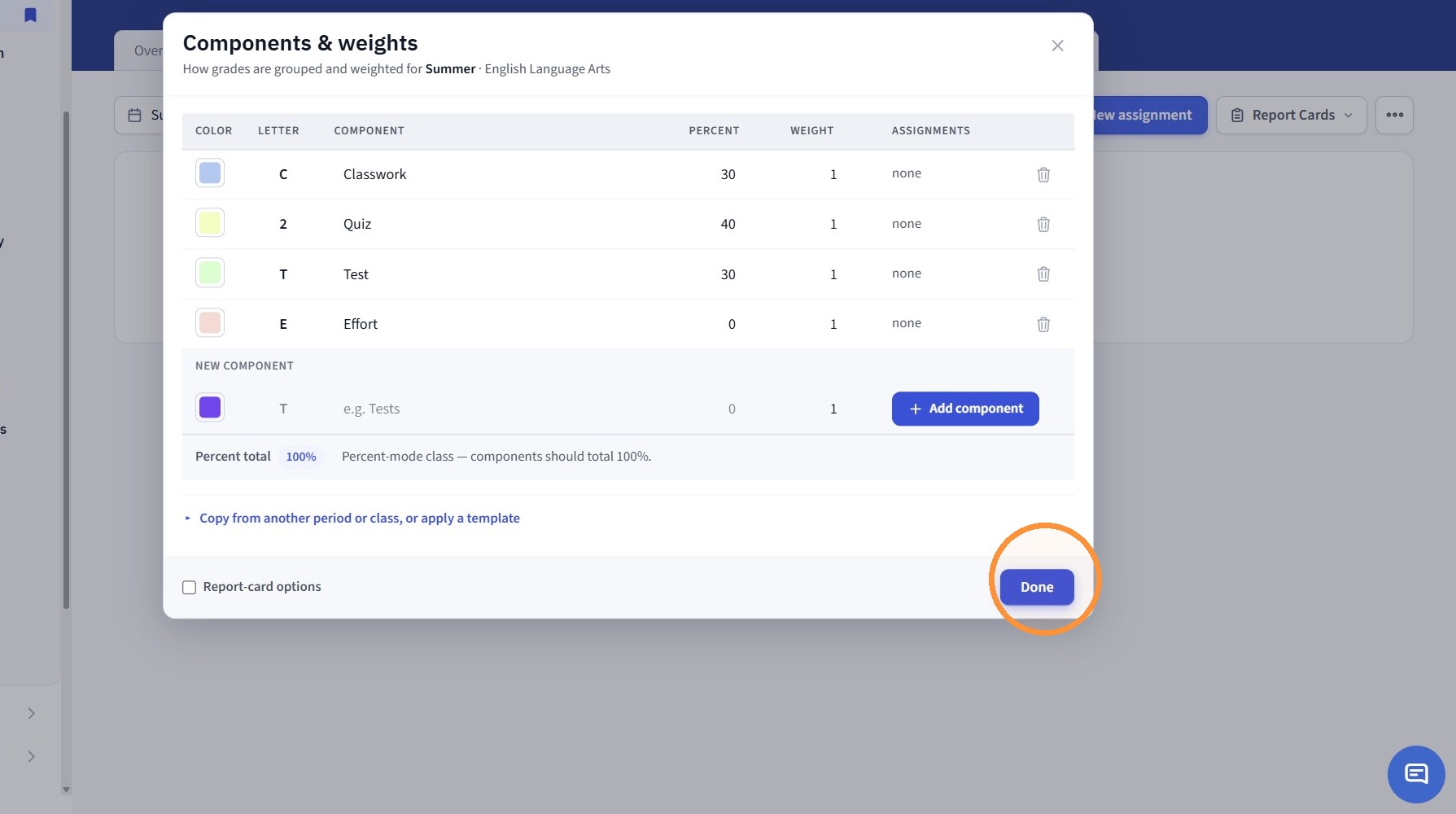Delete the Quiz component trash icon

coord(1043,224)
